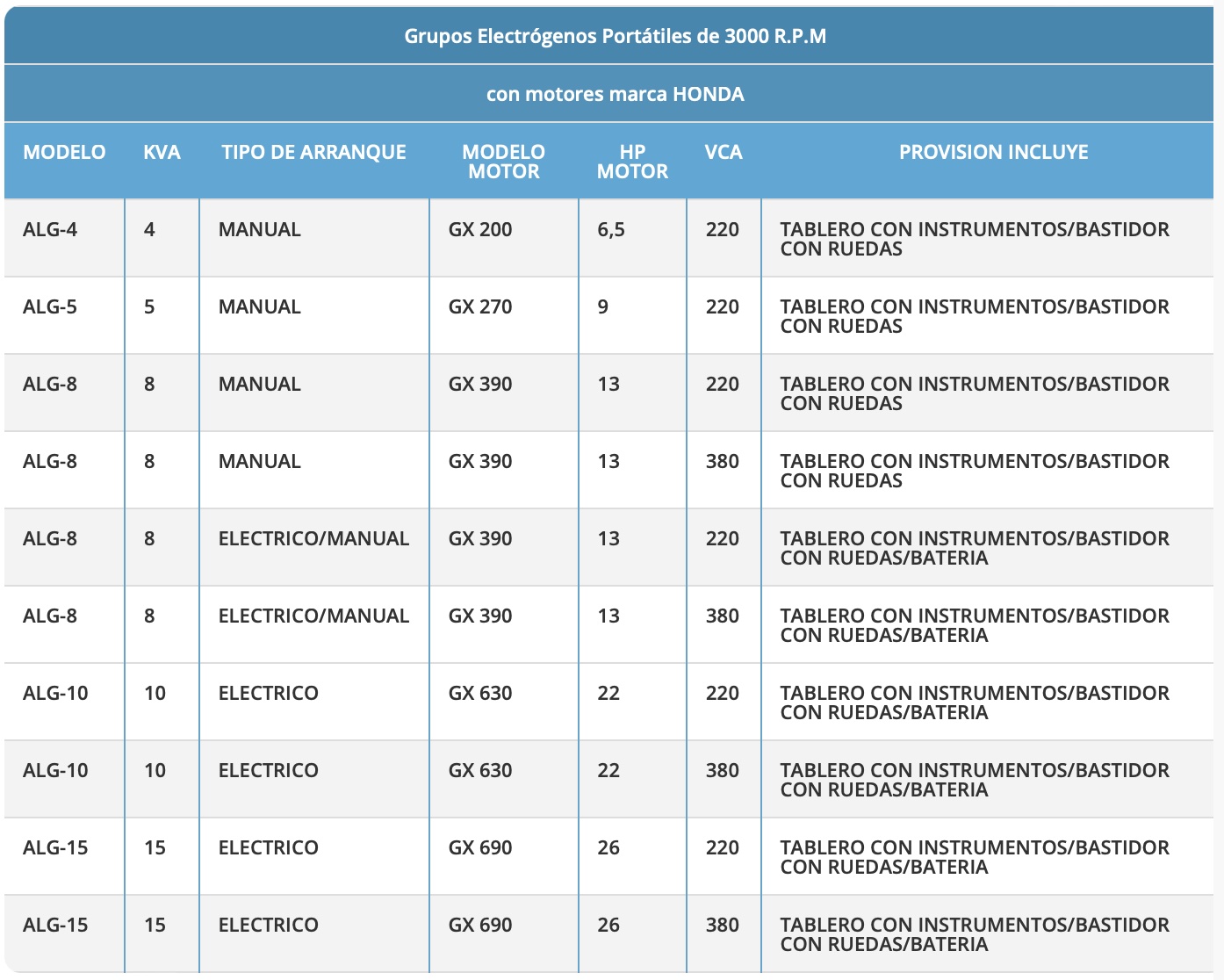This screenshot has height=980, width=1224.
Task: Select the GX 270 motor cell
Action: tap(480, 306)
